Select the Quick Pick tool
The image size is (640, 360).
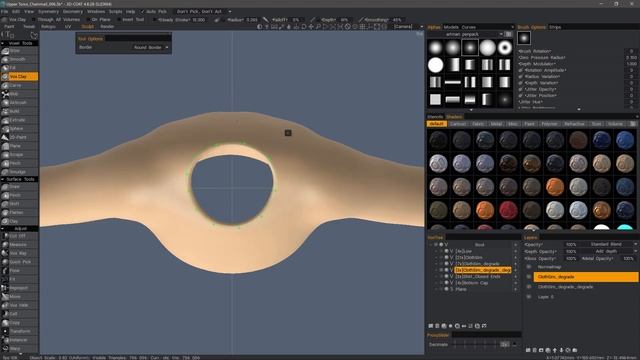pos(20,262)
